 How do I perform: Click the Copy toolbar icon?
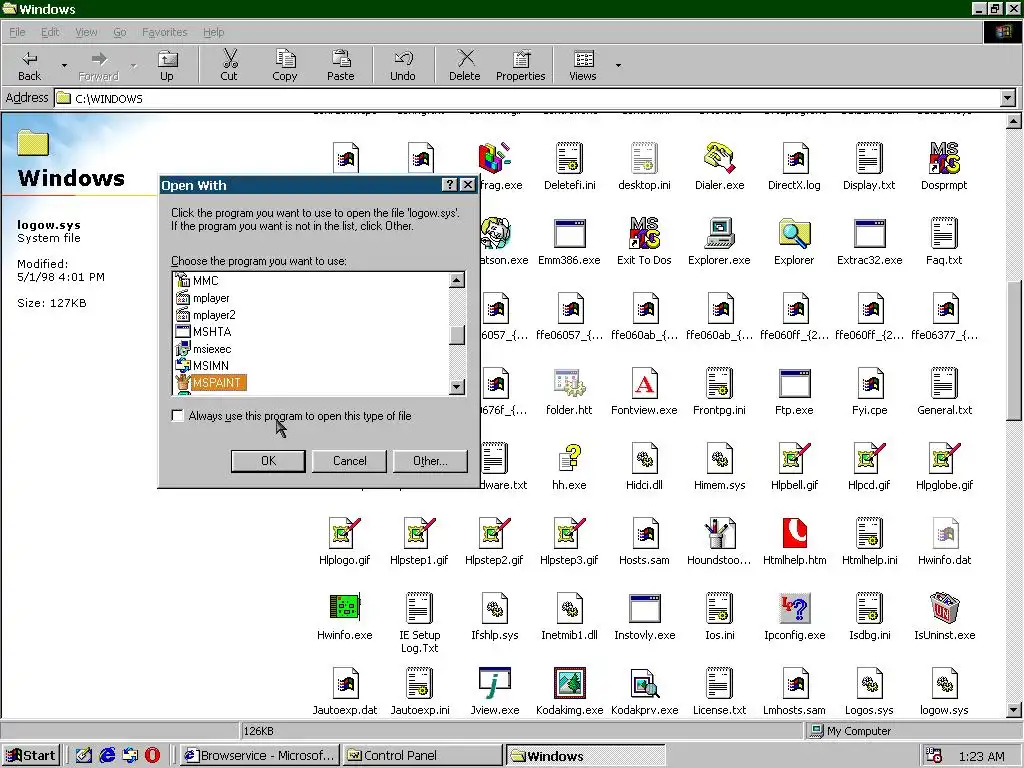pyautogui.click(x=285, y=58)
